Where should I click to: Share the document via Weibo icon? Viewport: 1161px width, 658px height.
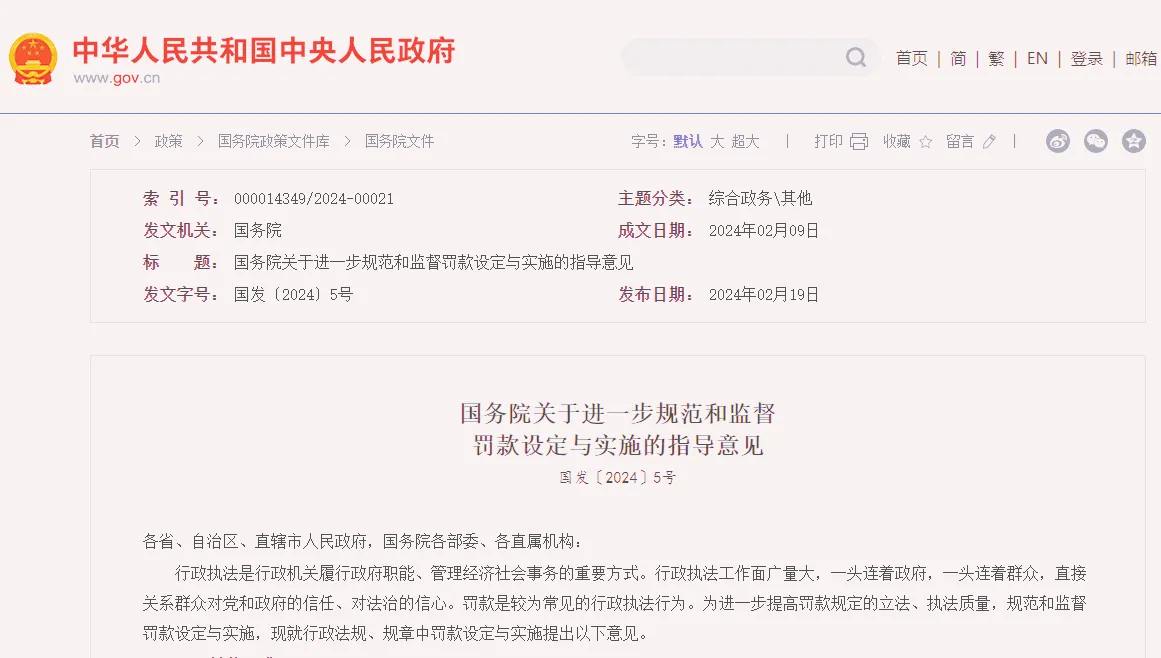1057,141
